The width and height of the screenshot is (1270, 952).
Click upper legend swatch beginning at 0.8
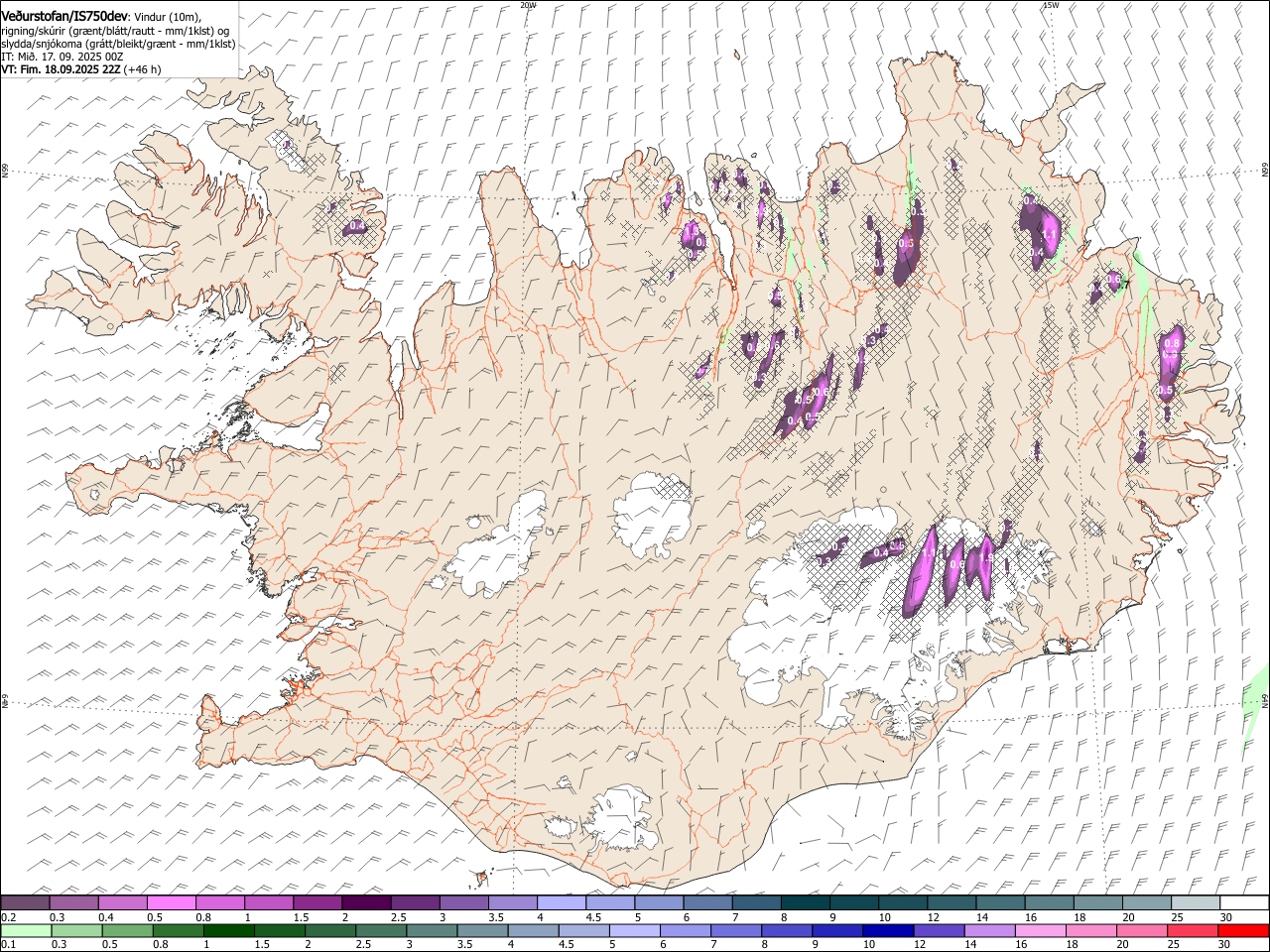coord(219,902)
